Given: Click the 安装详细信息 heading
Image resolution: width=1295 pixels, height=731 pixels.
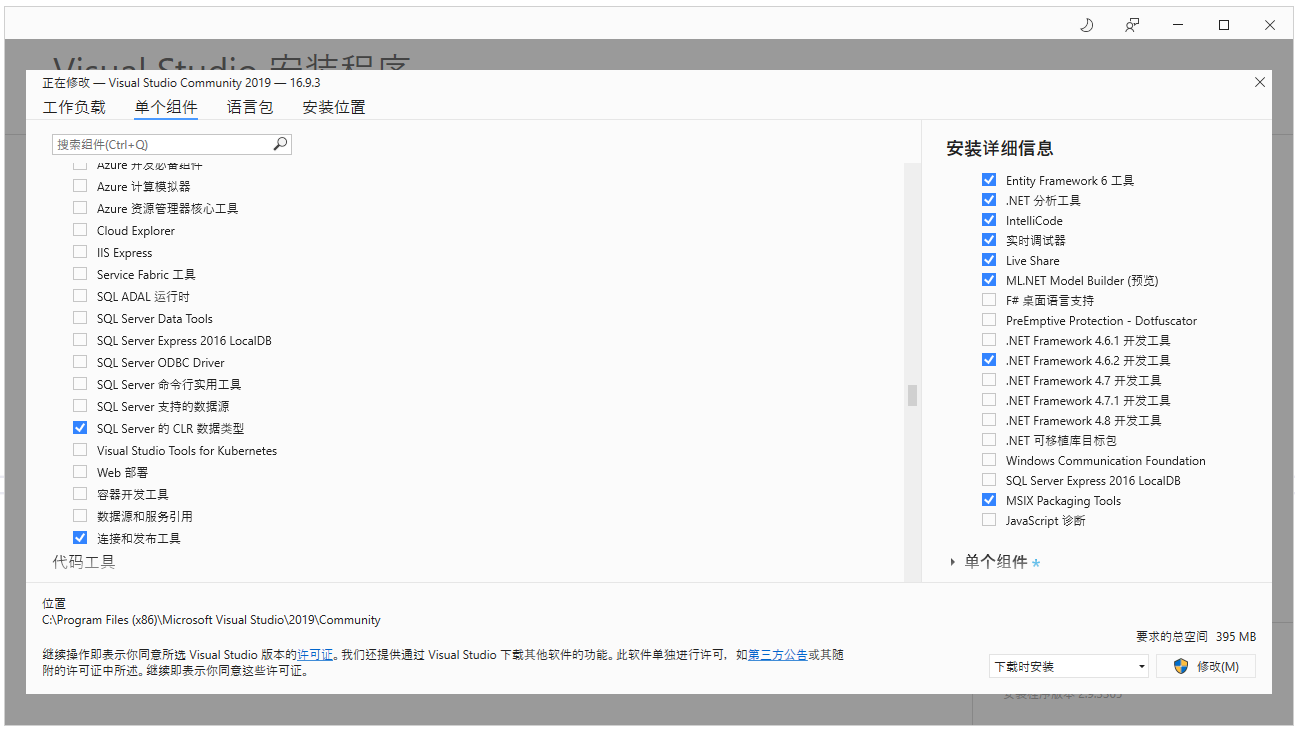Looking at the screenshot, I should click(1000, 148).
